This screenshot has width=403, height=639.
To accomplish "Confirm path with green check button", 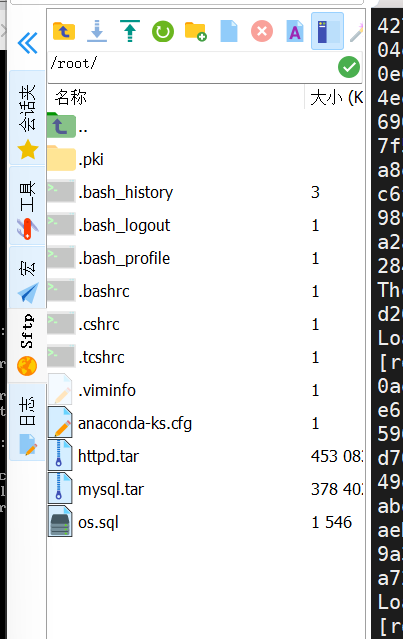I will (349, 67).
